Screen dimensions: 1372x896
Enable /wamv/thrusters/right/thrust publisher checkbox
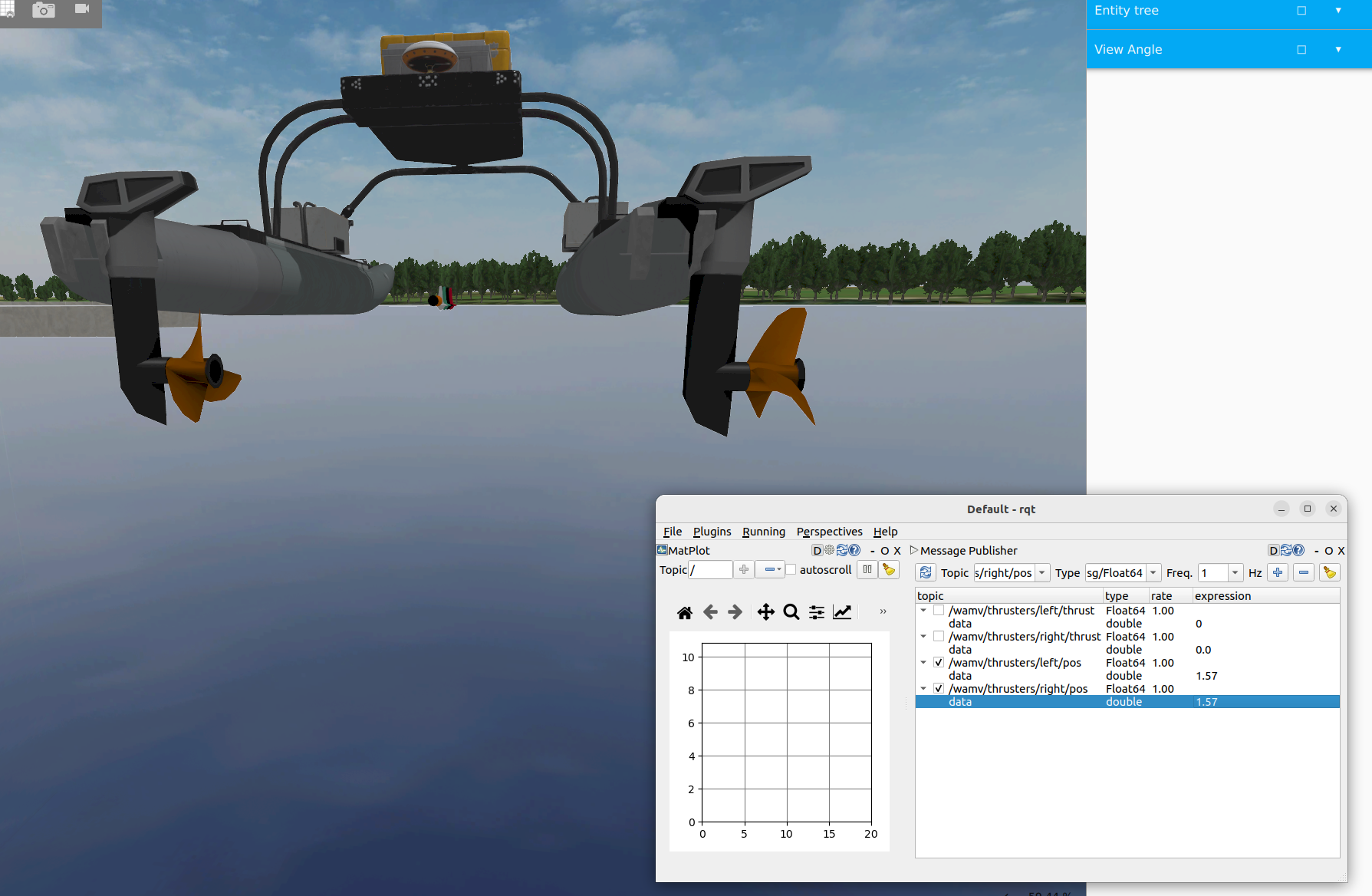coord(939,637)
